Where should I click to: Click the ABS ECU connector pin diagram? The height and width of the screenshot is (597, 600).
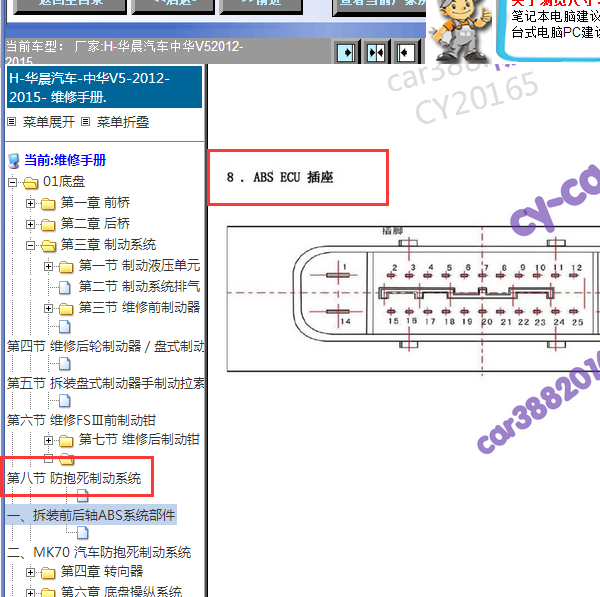click(413, 298)
